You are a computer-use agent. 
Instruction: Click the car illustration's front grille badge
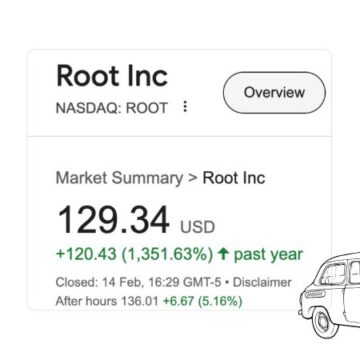click(315, 294)
